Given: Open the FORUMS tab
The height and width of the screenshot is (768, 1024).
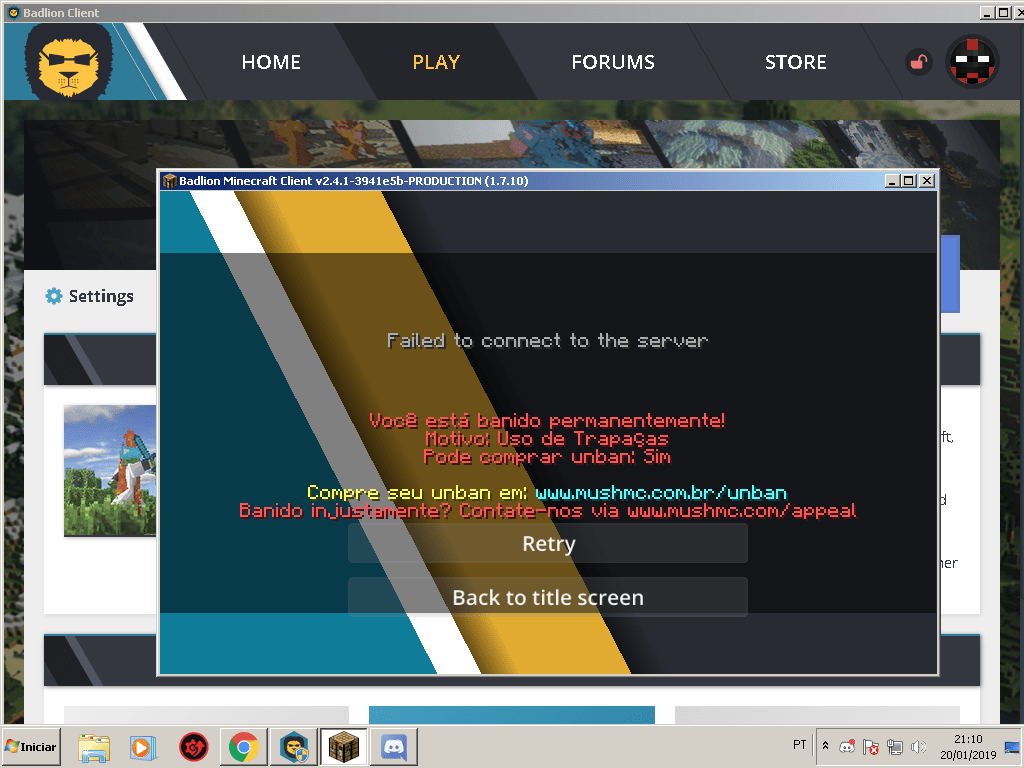Looking at the screenshot, I should (x=613, y=62).
